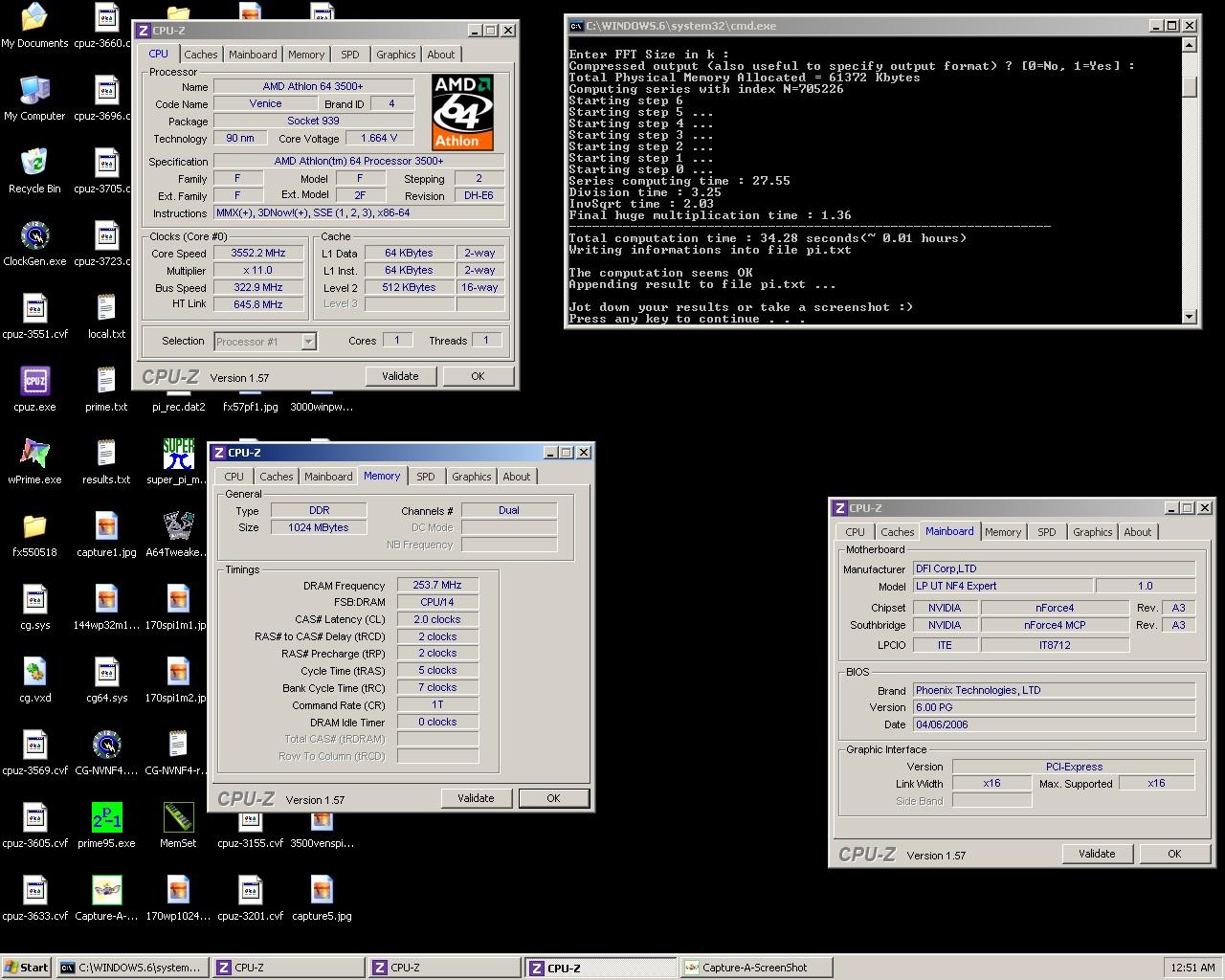Click the AMD Athlon 64 3500+ name field
1225x980 pixels.
(x=314, y=86)
